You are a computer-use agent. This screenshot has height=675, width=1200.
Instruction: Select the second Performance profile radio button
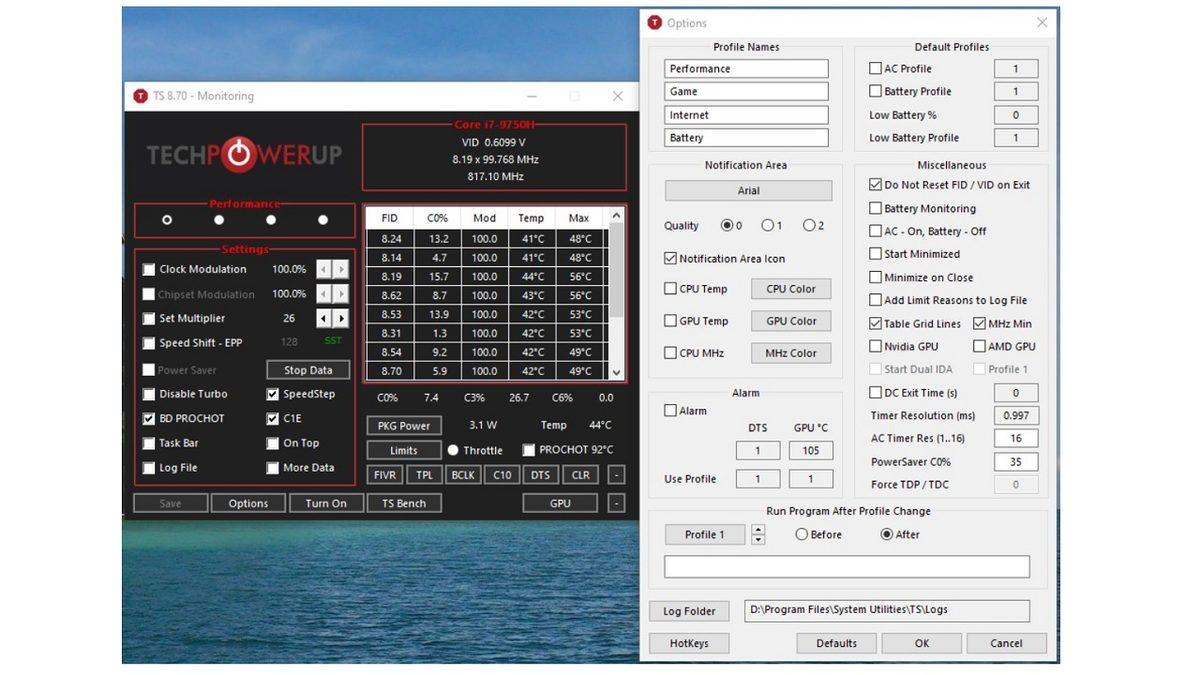point(218,219)
